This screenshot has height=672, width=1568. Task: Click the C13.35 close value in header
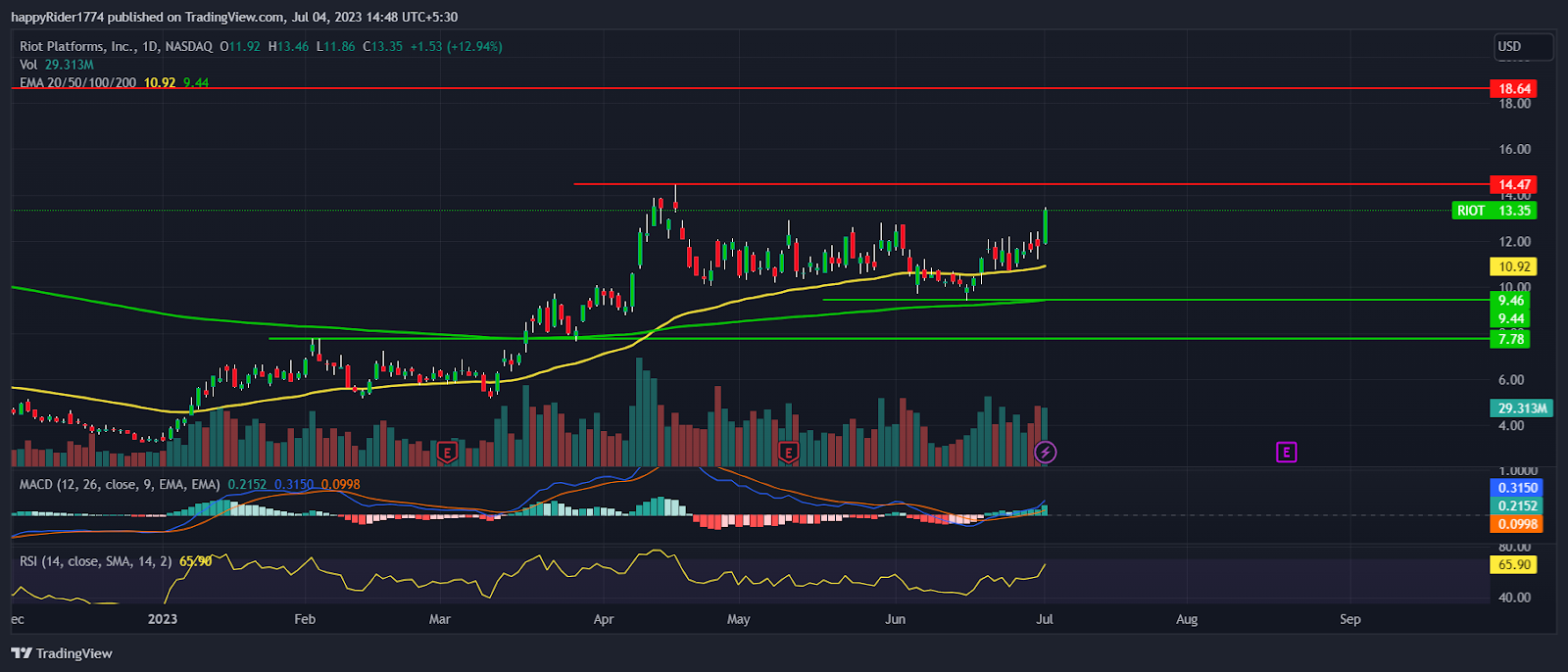click(383, 46)
